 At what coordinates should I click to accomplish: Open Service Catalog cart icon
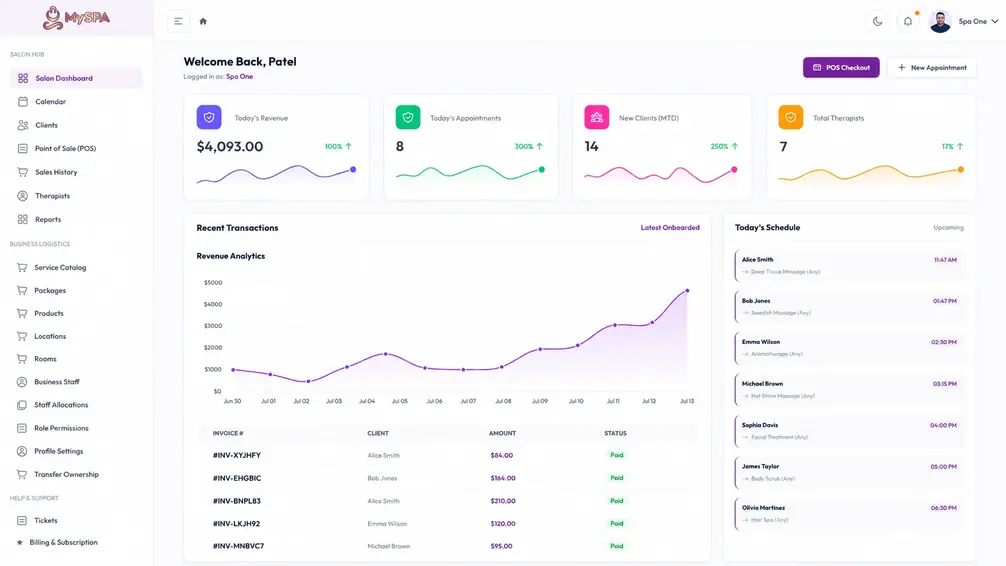tap(22, 267)
